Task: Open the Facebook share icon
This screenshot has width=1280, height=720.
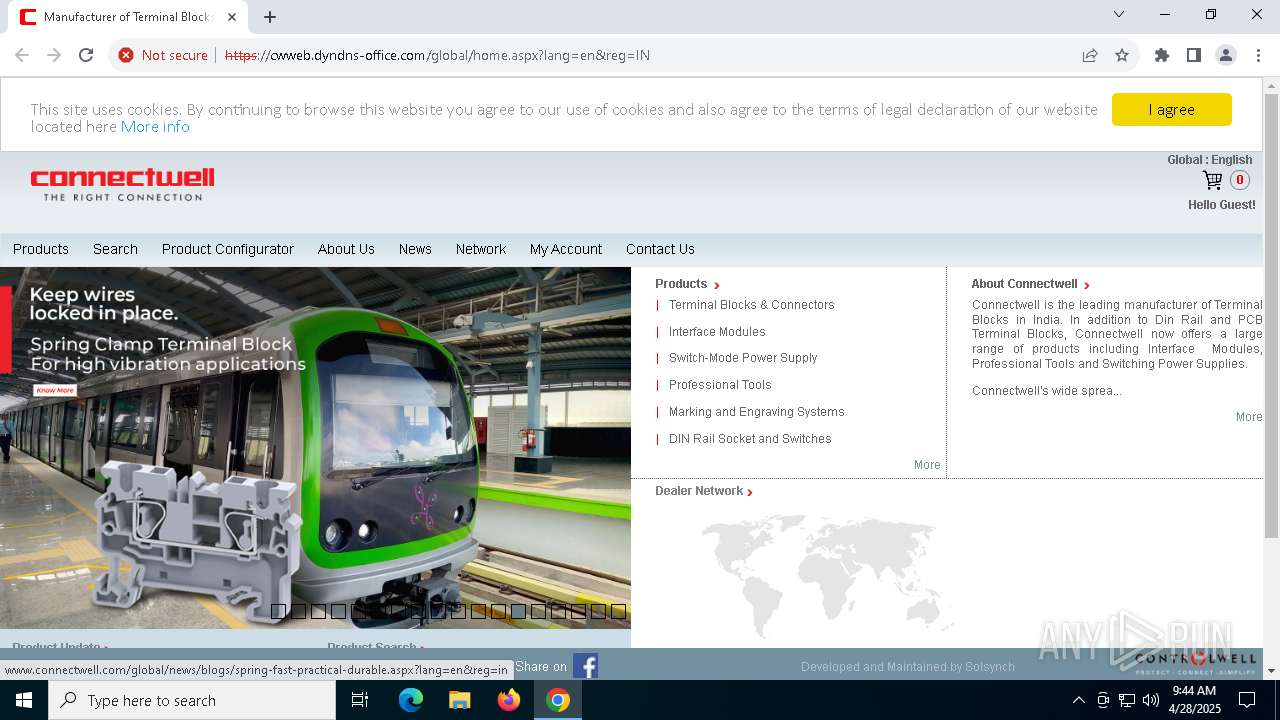Action: click(585, 666)
